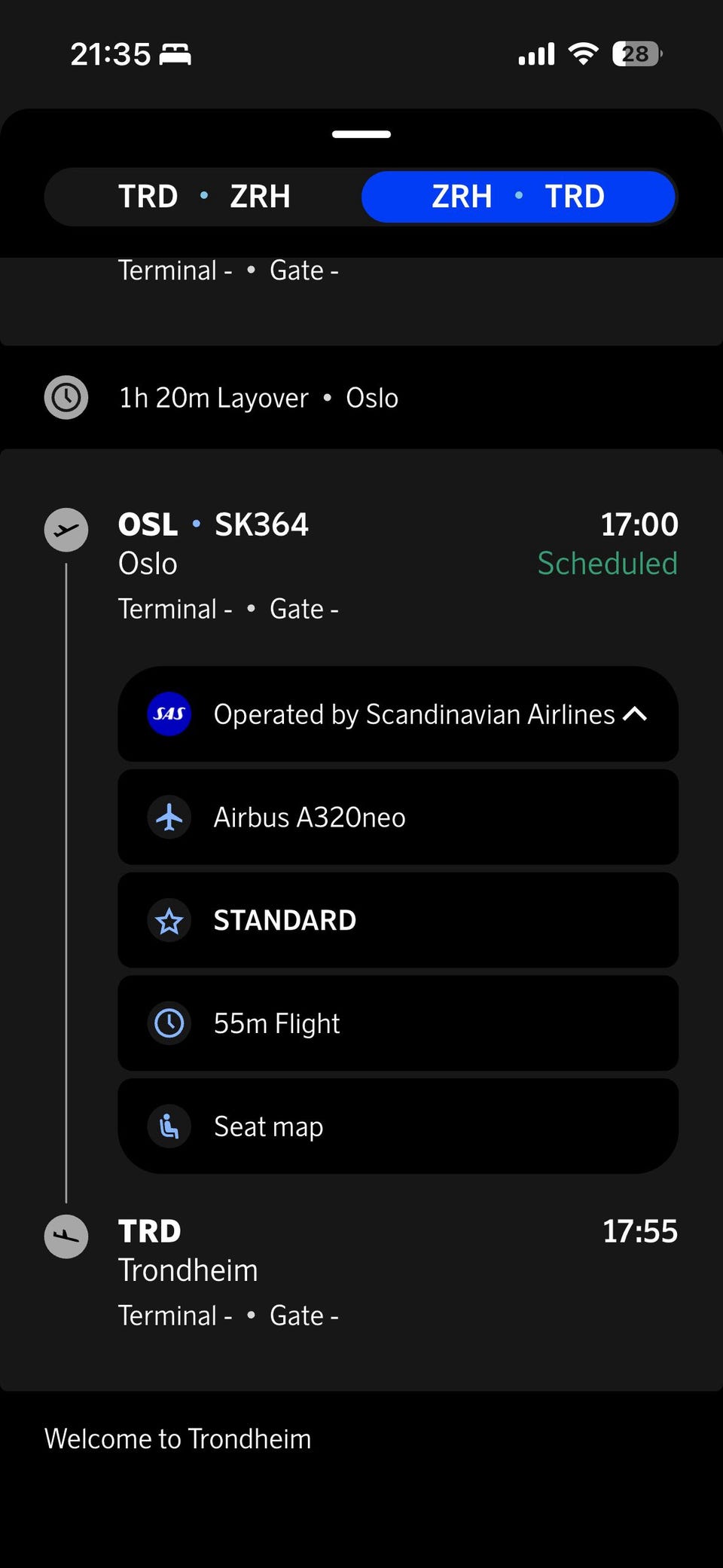Screen dimensions: 723x1568
Task: Tap the 55m Flight duration row
Action: pos(398,1023)
